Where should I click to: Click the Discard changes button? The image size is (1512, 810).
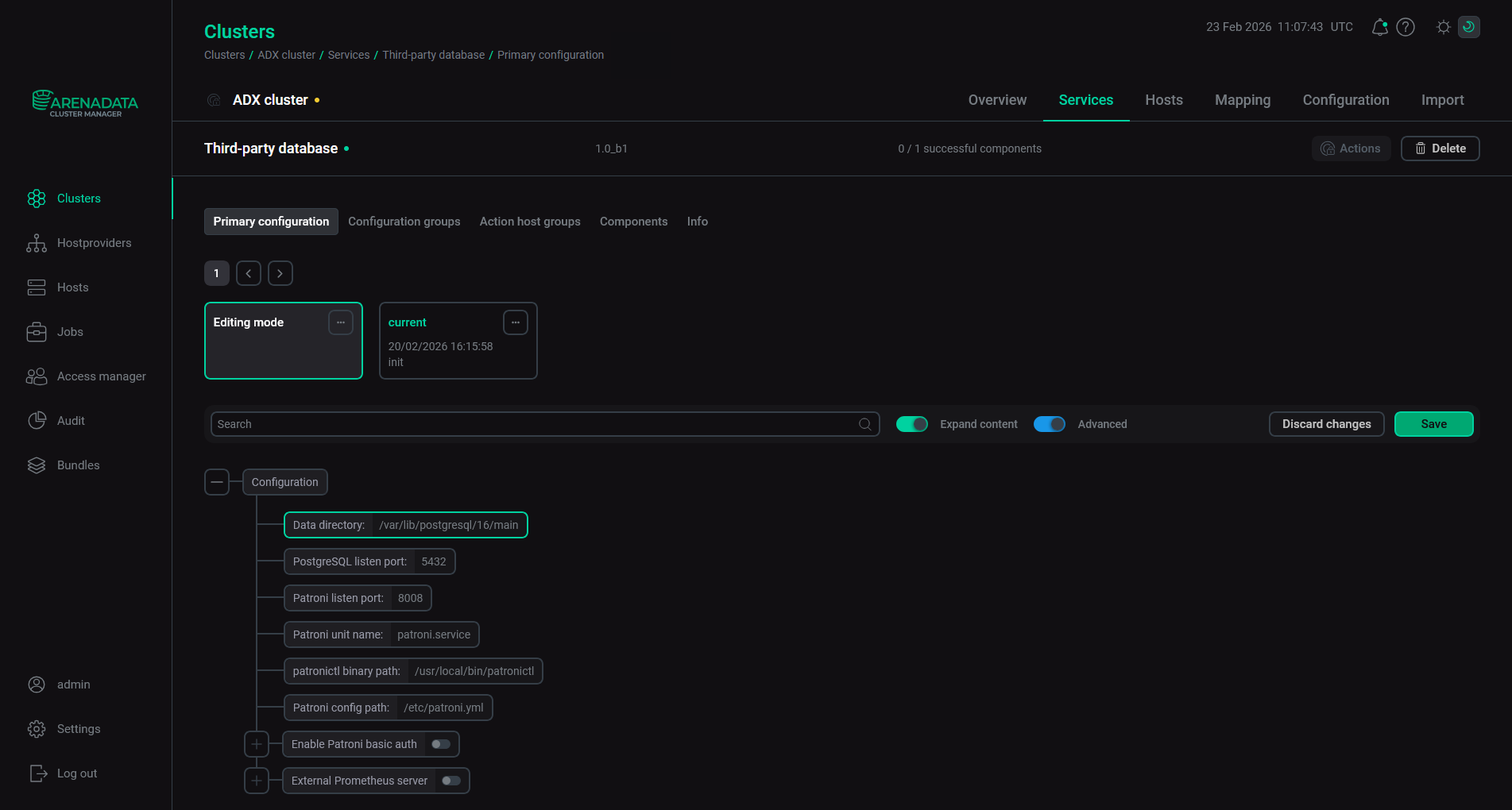(x=1327, y=424)
